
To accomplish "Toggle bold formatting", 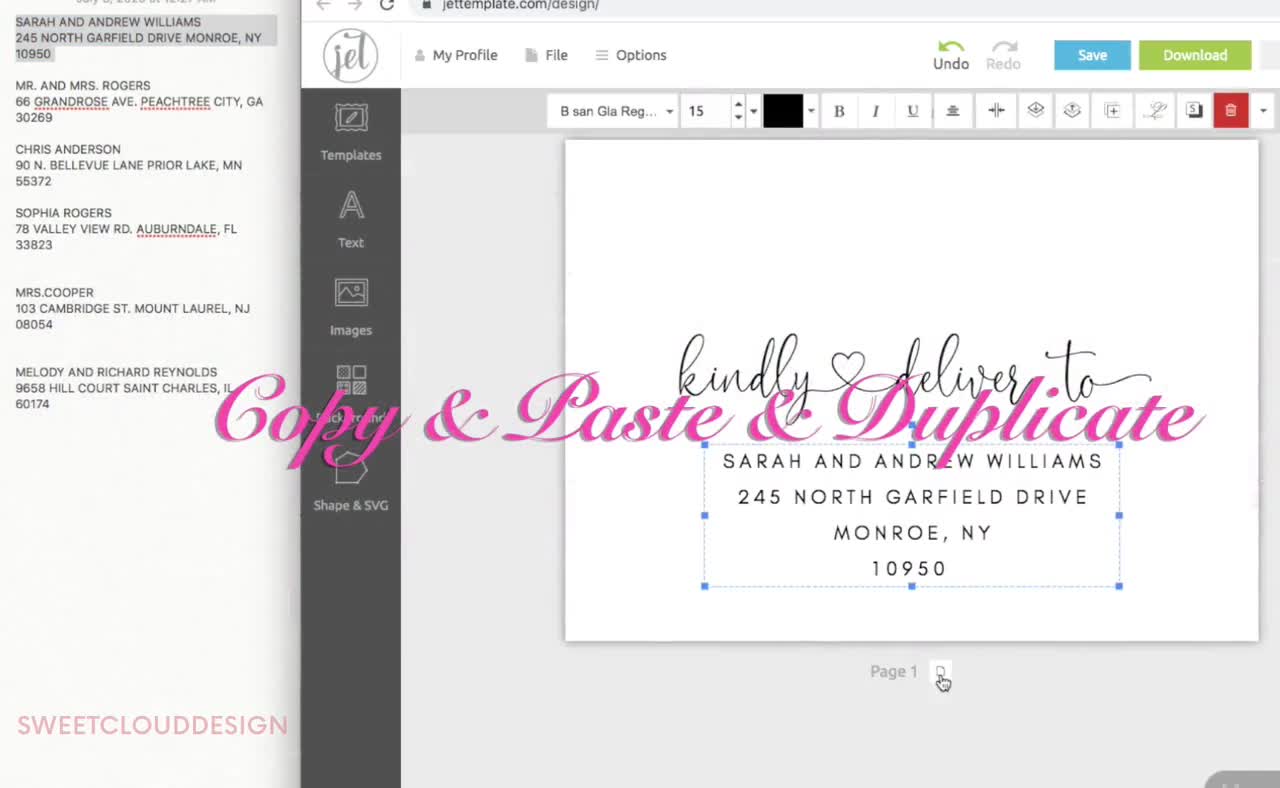I will (x=839, y=111).
